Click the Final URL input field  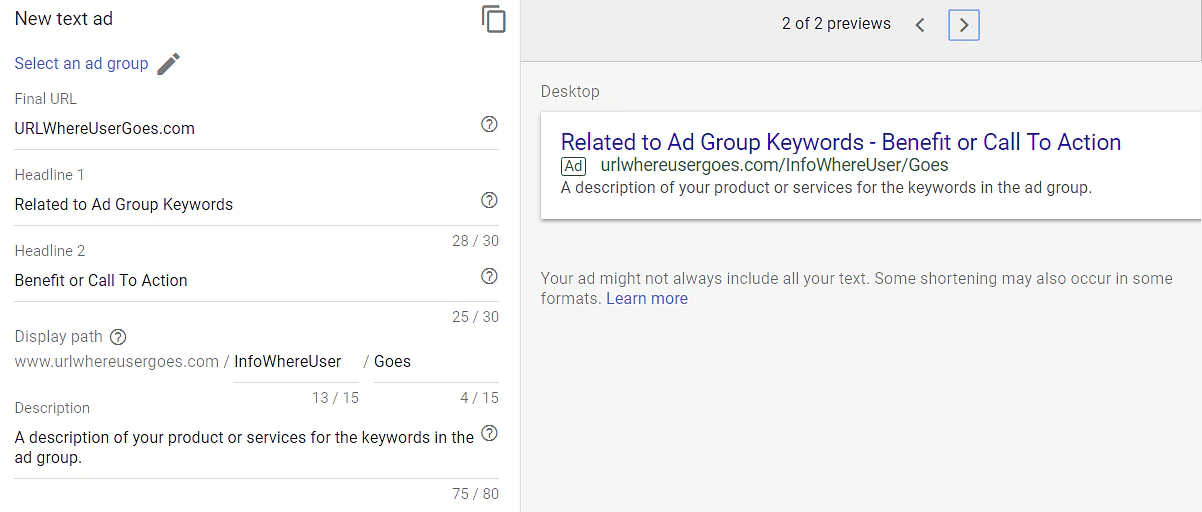pyautogui.click(x=240, y=128)
